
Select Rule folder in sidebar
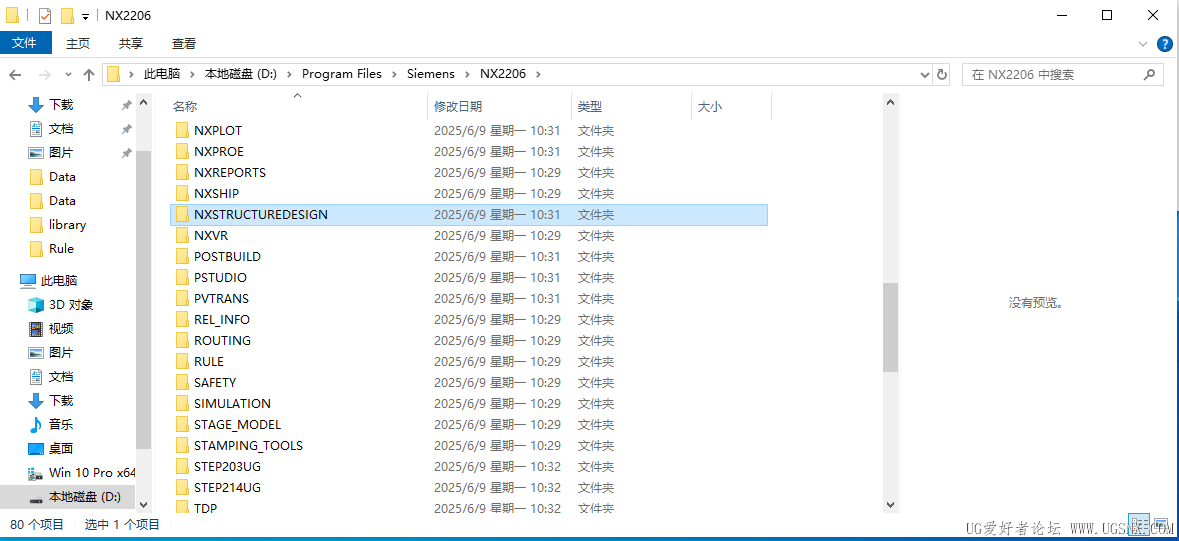click(62, 248)
